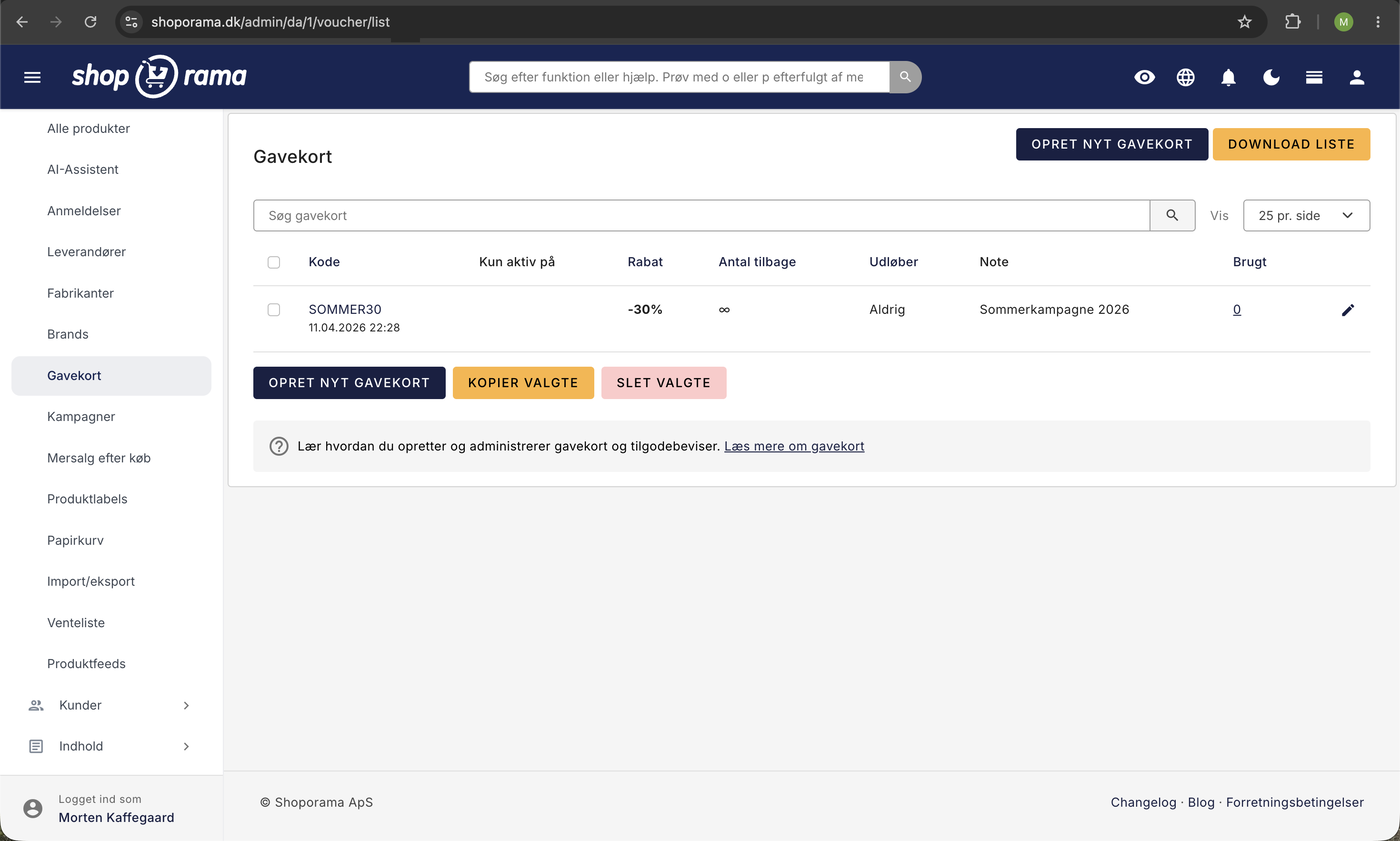Screen dimensions: 1400x841
Task: Select Import/eksport in the sidebar
Action: 91,581
